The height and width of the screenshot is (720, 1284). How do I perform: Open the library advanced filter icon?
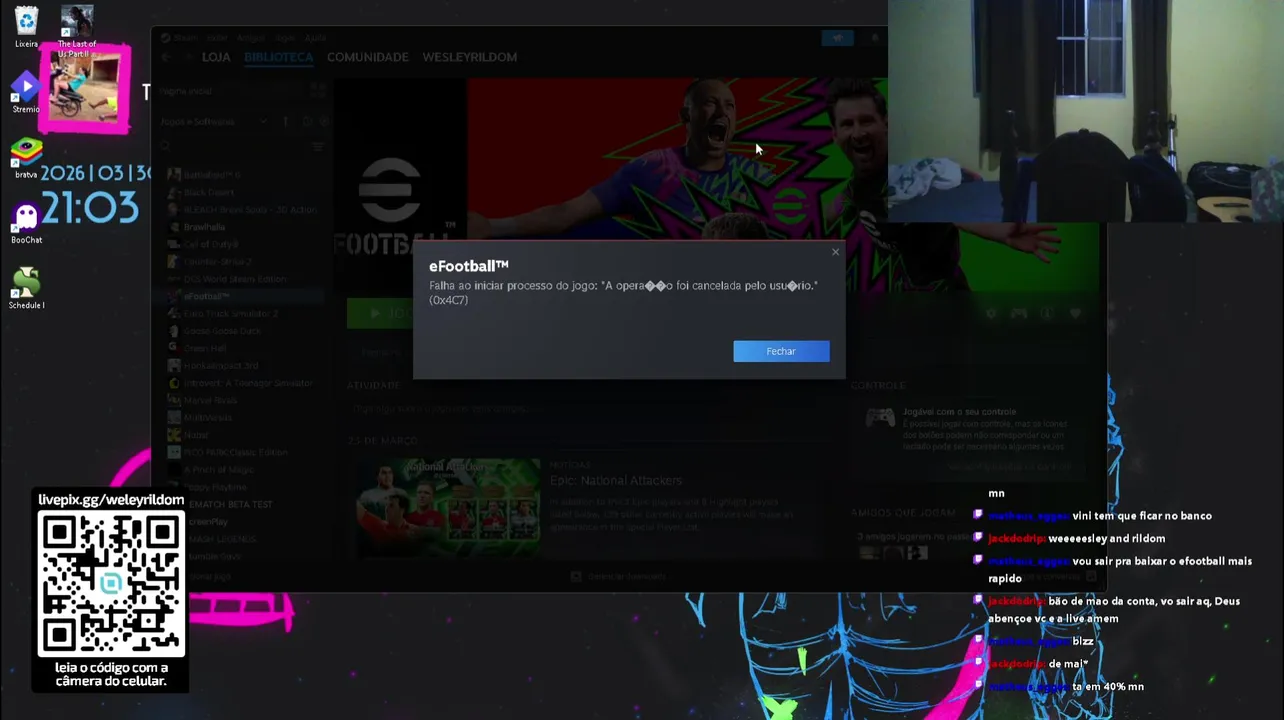pyautogui.click(x=318, y=147)
